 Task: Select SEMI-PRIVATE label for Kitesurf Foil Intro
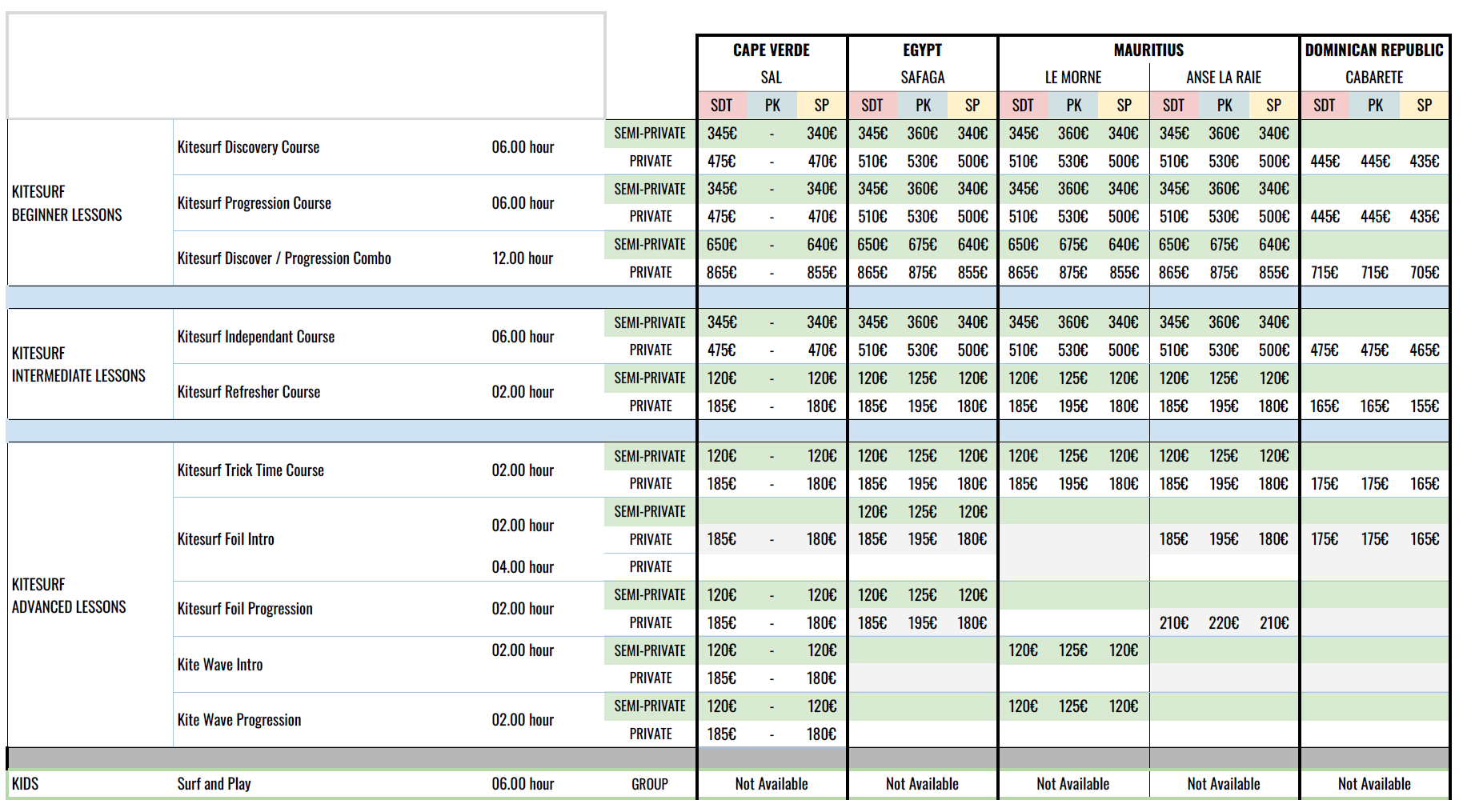[x=650, y=512]
